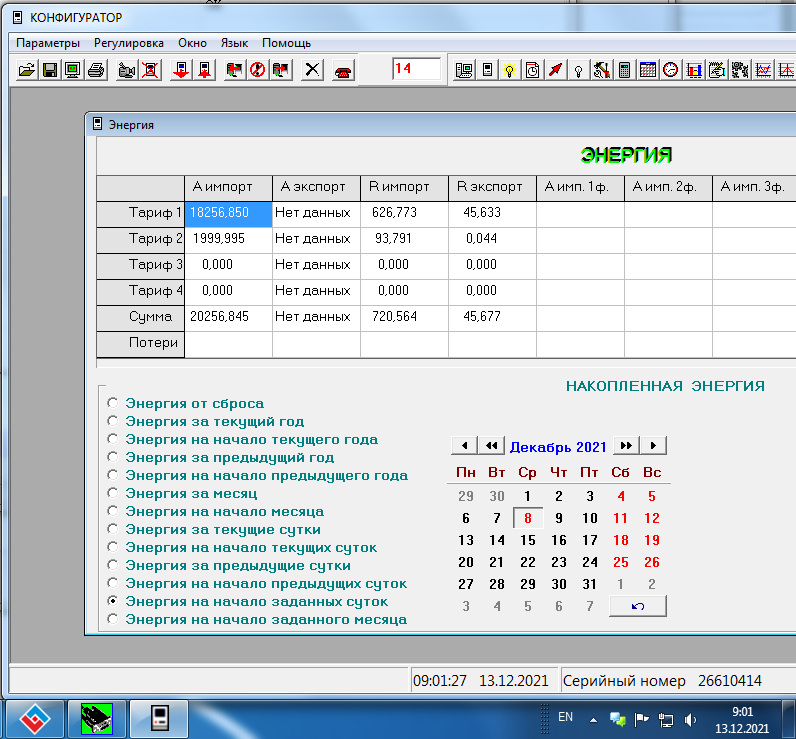Click the gears toolbar icon
The height and width of the screenshot is (739, 796).
(740, 70)
